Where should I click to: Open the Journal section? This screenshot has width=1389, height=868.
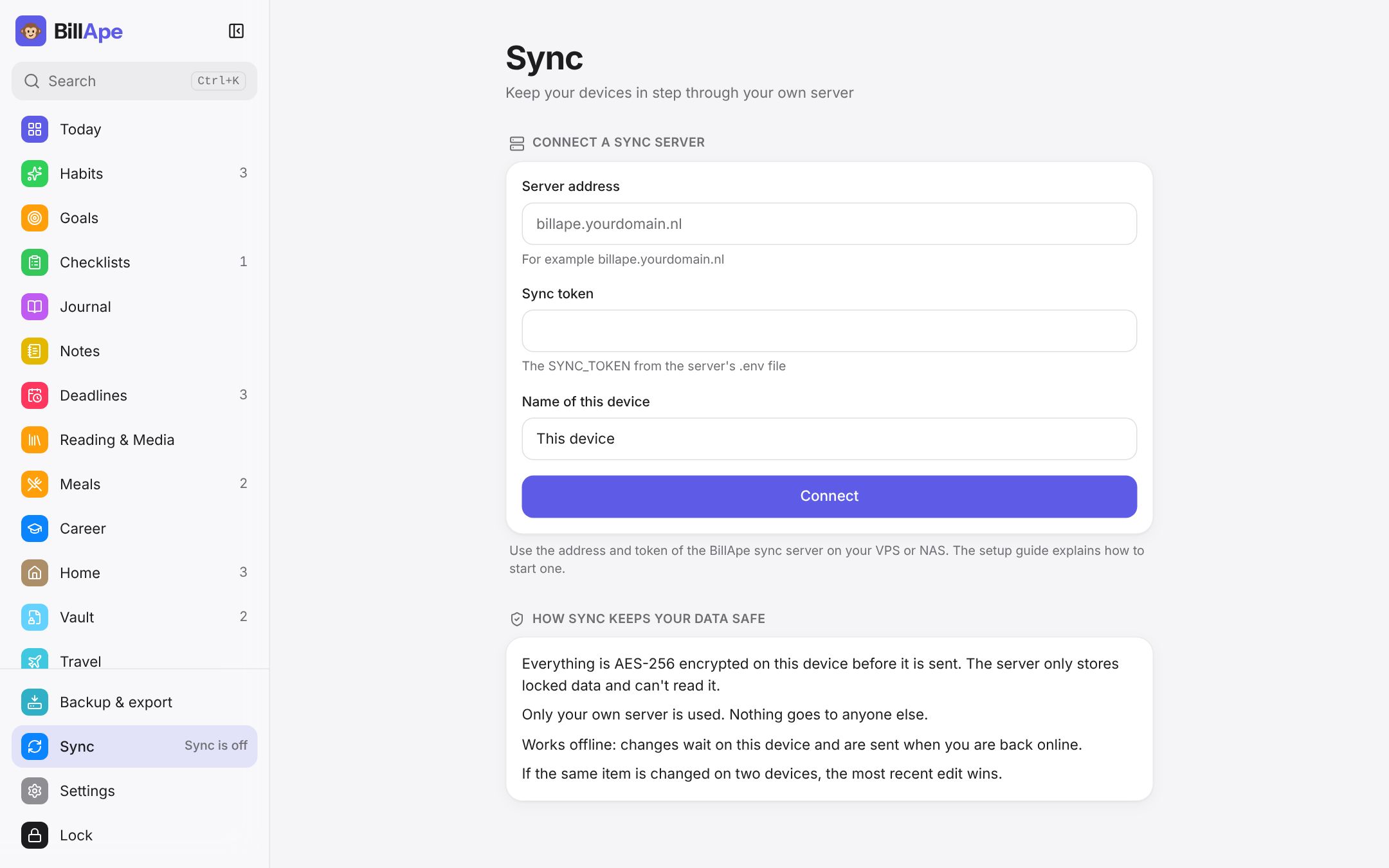(x=134, y=307)
